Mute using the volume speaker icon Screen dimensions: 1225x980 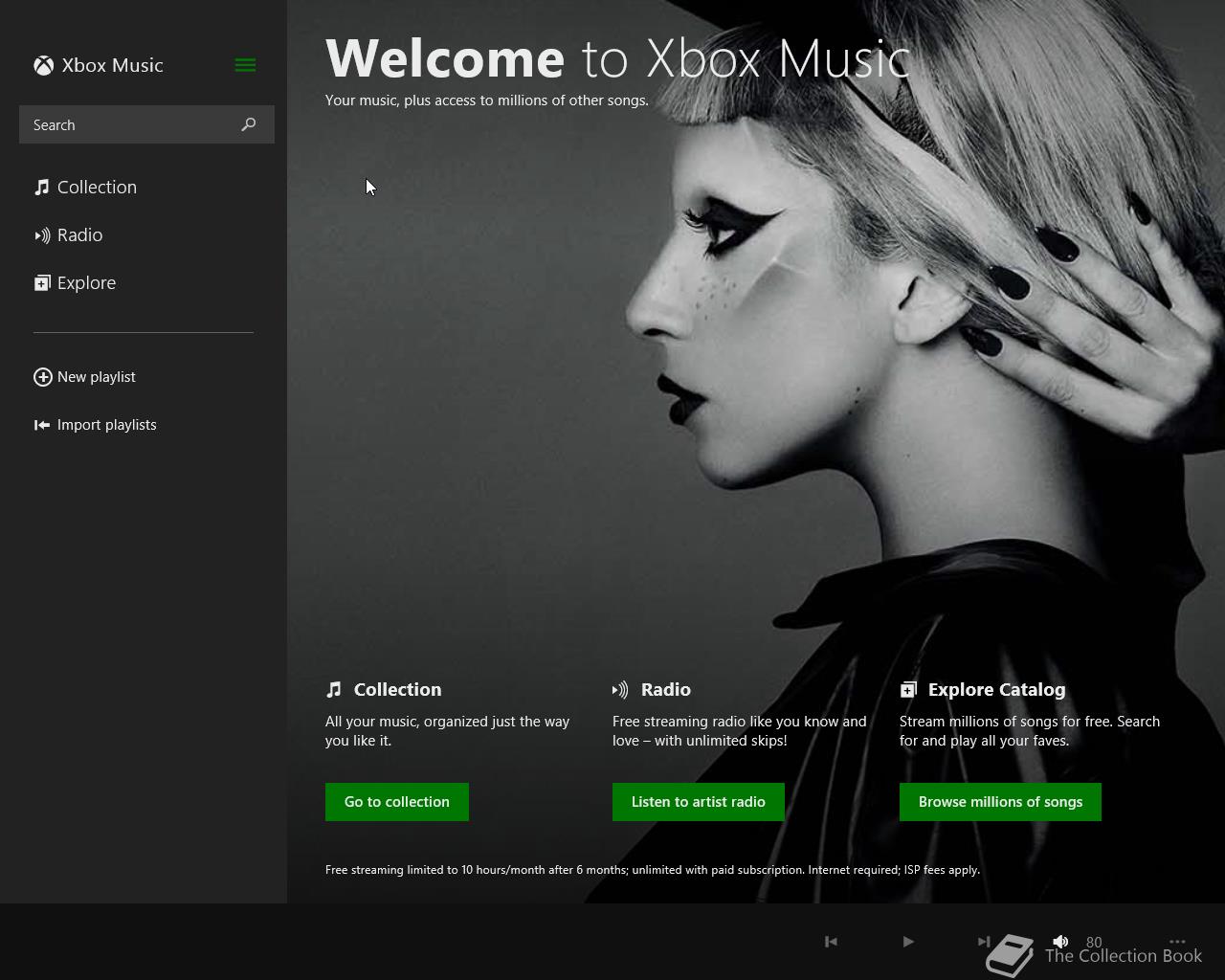click(1060, 942)
